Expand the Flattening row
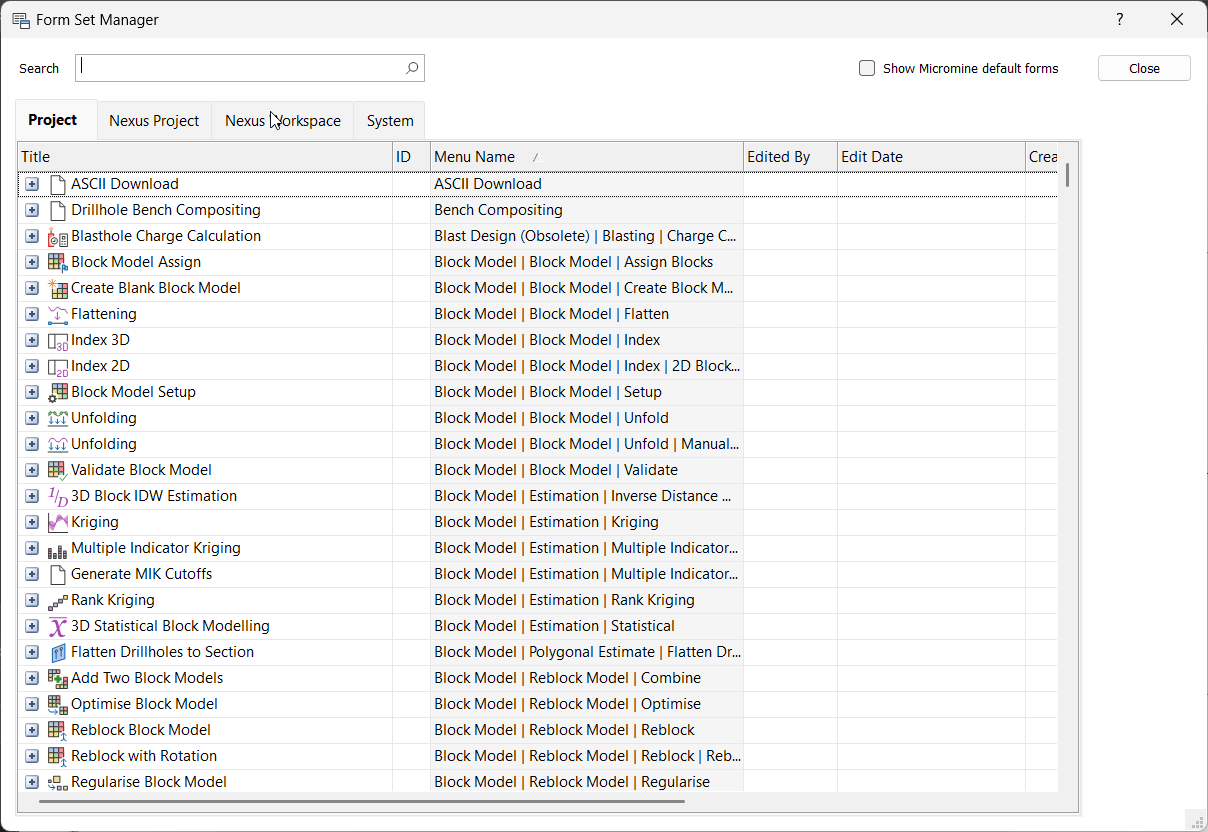1208x832 pixels. (x=32, y=314)
